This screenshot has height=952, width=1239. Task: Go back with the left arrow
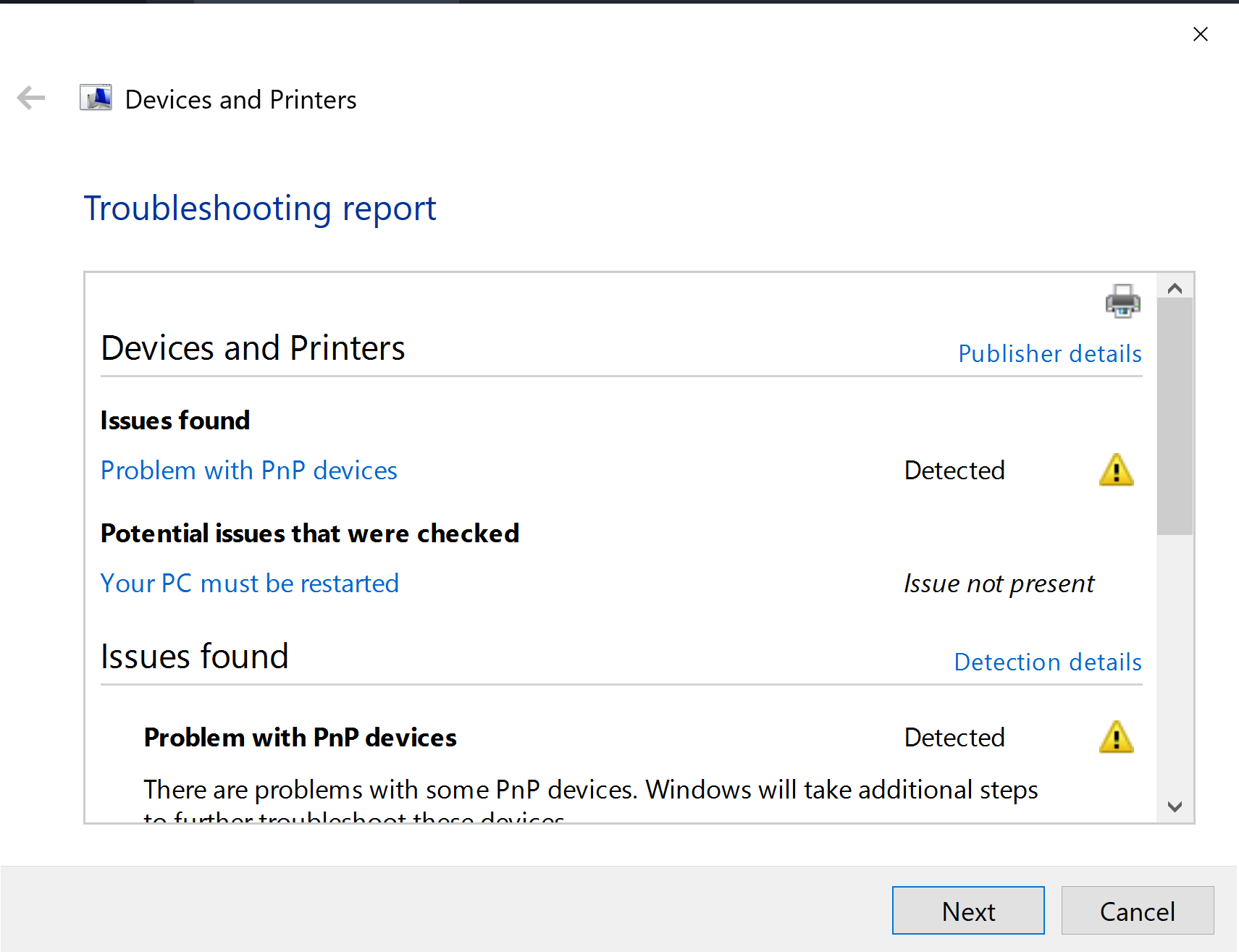click(x=31, y=98)
